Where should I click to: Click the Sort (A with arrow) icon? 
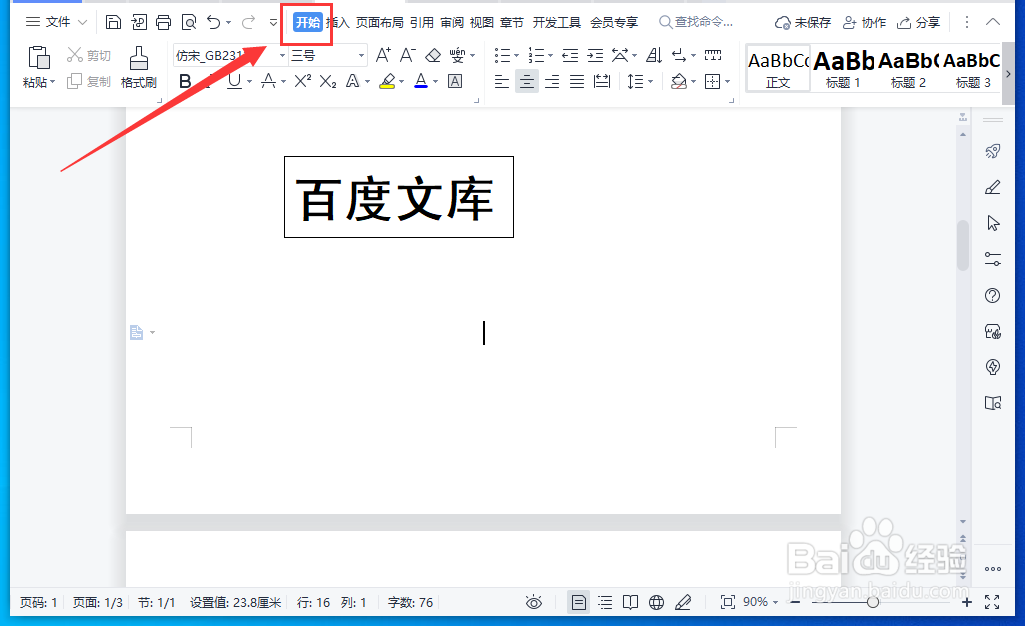(654, 55)
